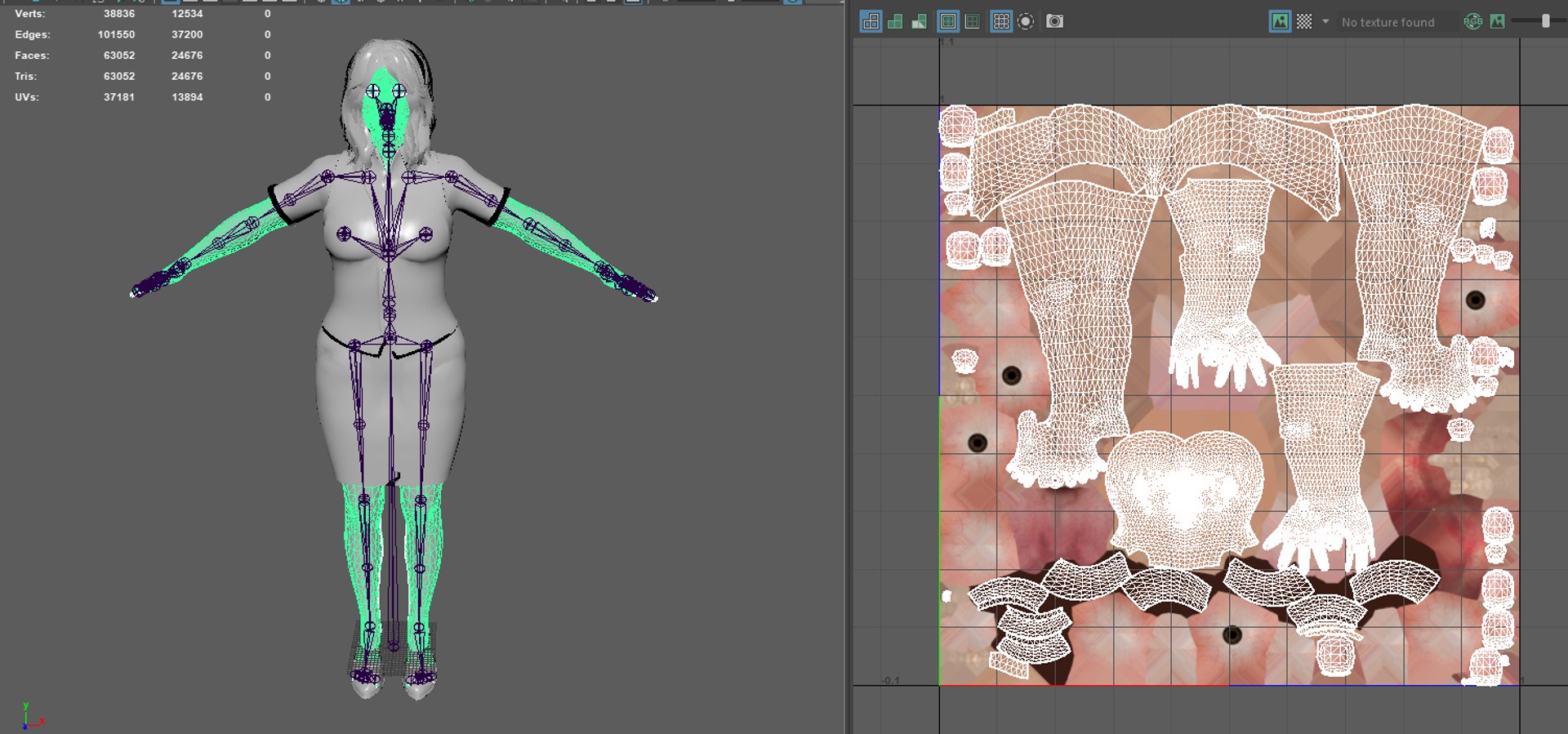Select the Verts count 38836

[119, 14]
